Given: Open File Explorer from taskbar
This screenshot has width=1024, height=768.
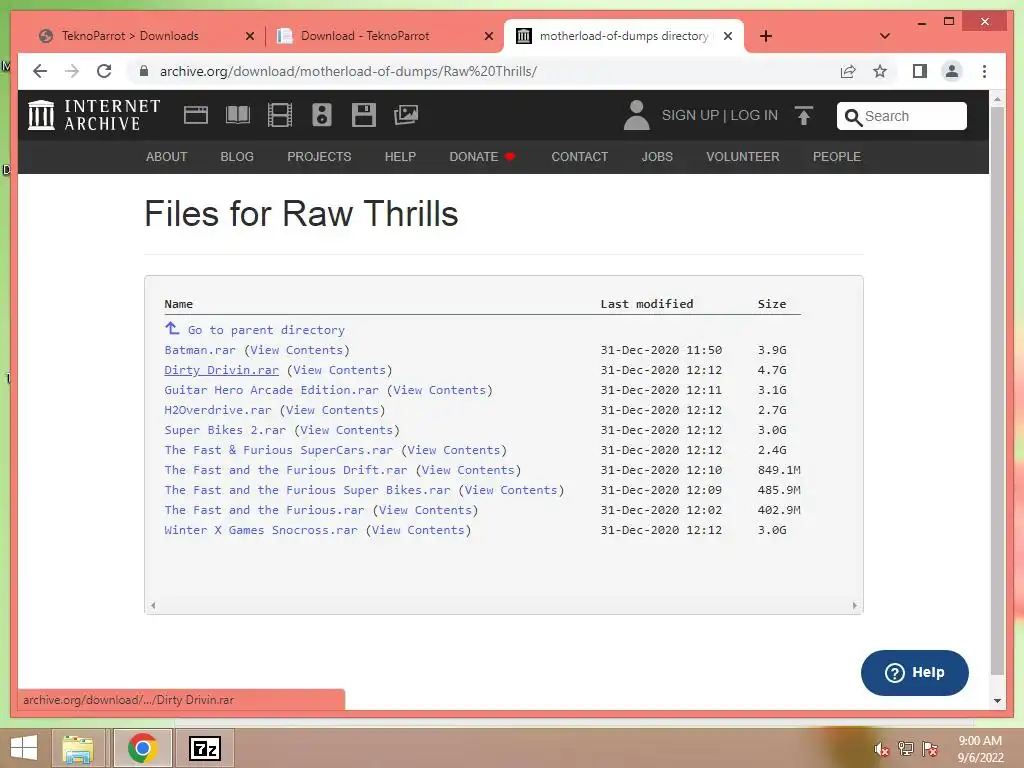Looking at the screenshot, I should coord(78,748).
